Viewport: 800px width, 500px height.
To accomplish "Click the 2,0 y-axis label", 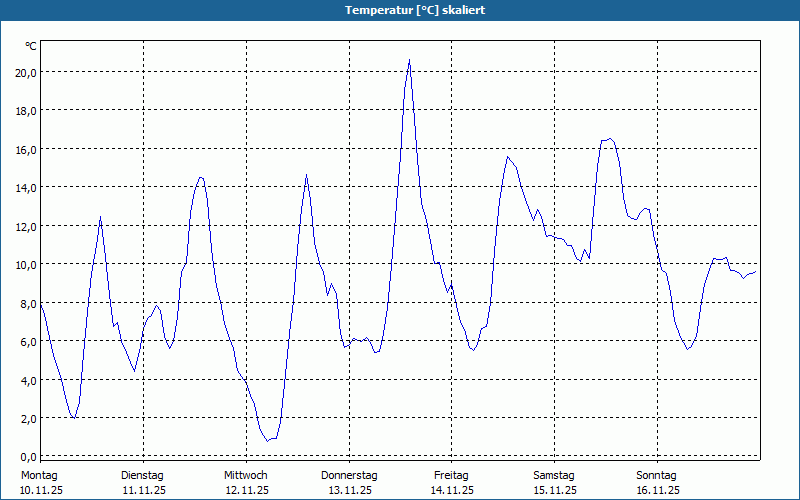I will click(28, 418).
